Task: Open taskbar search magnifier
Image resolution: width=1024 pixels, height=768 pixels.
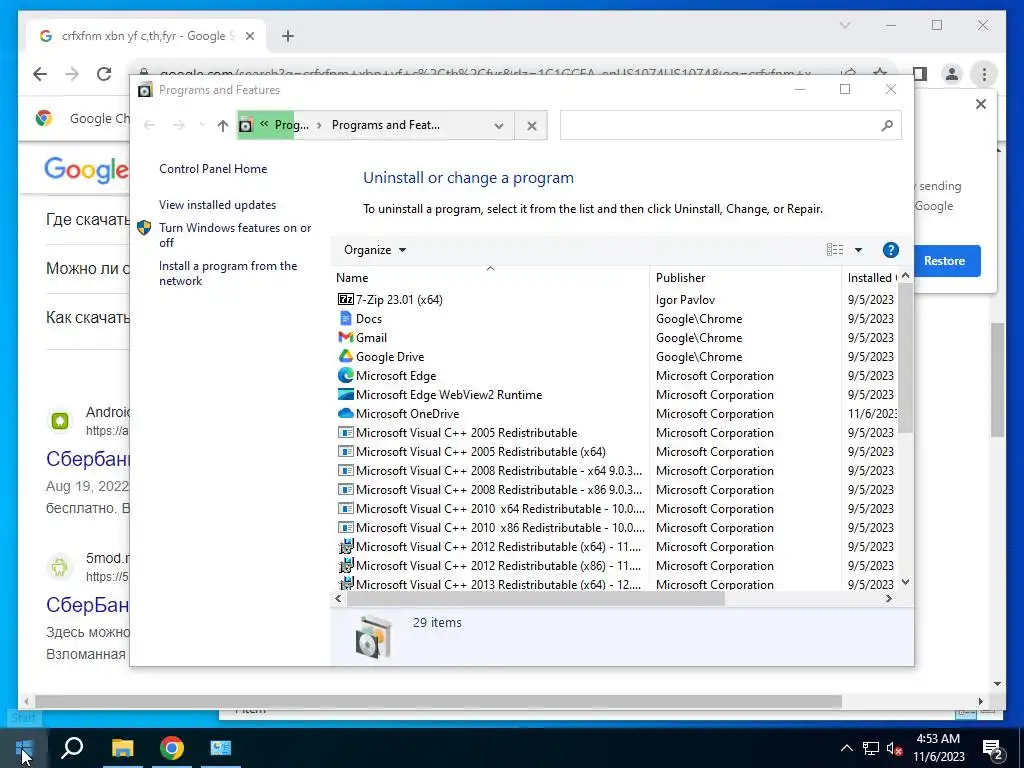Action: coord(72,748)
